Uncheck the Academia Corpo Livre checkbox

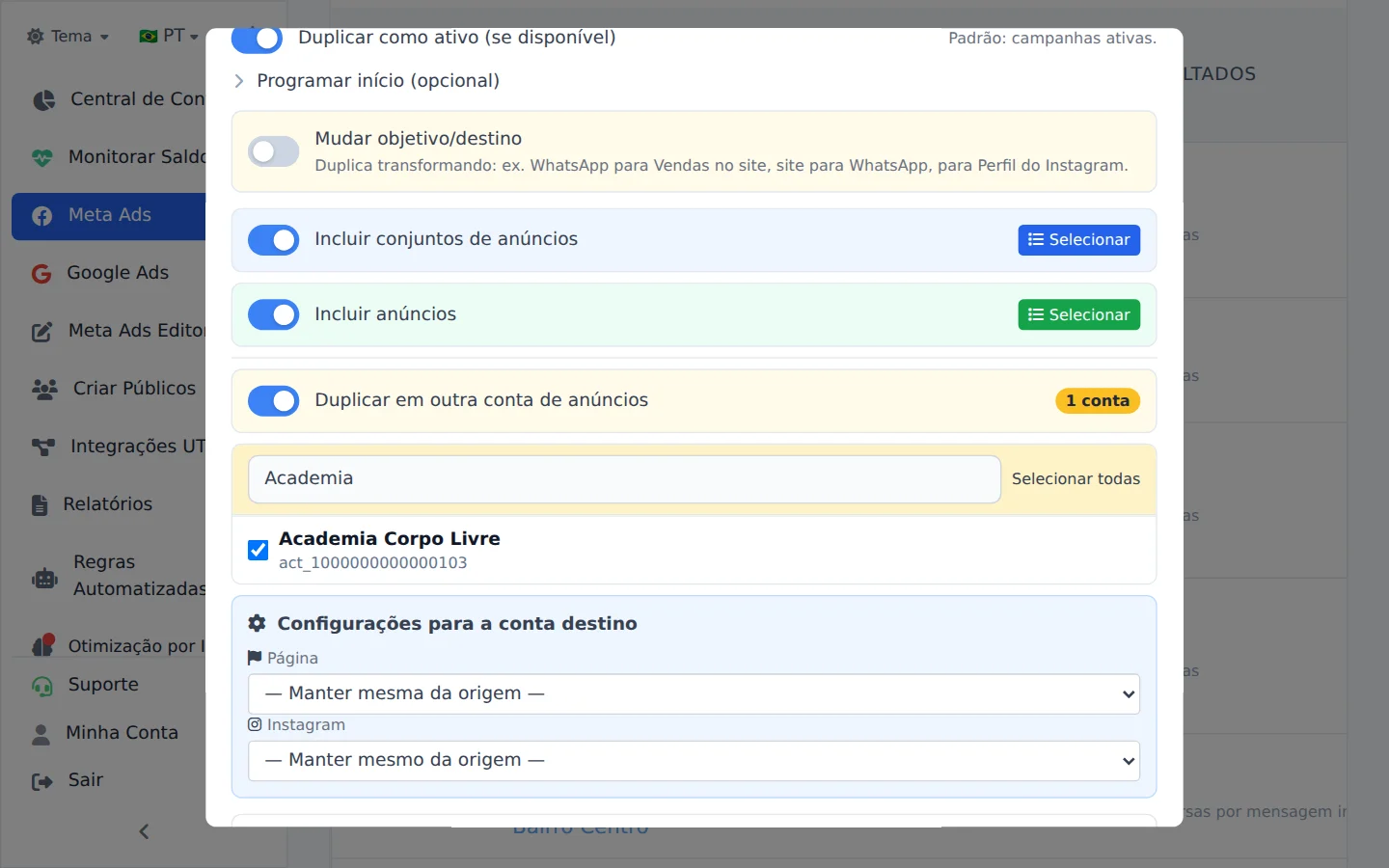coord(259,550)
